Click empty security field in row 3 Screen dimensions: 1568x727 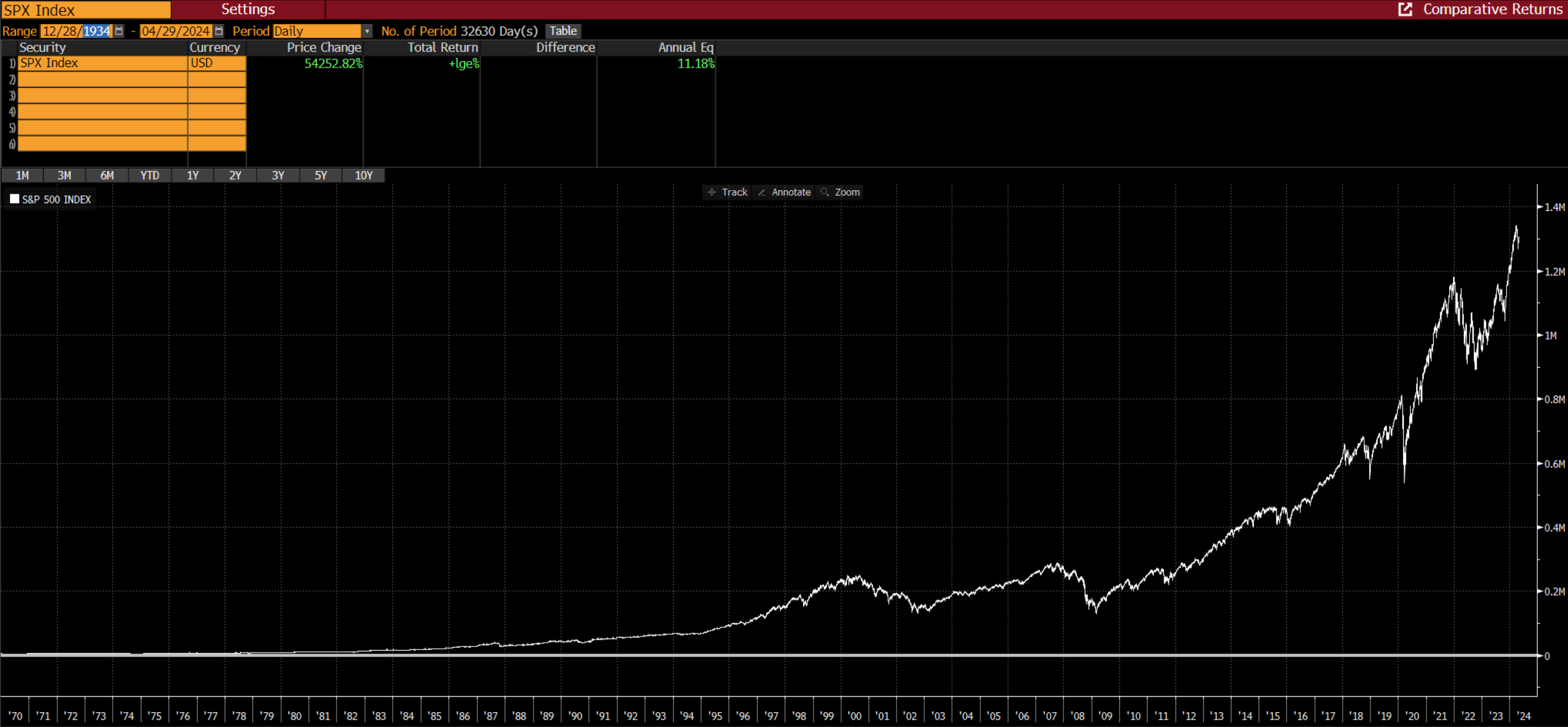click(x=103, y=95)
